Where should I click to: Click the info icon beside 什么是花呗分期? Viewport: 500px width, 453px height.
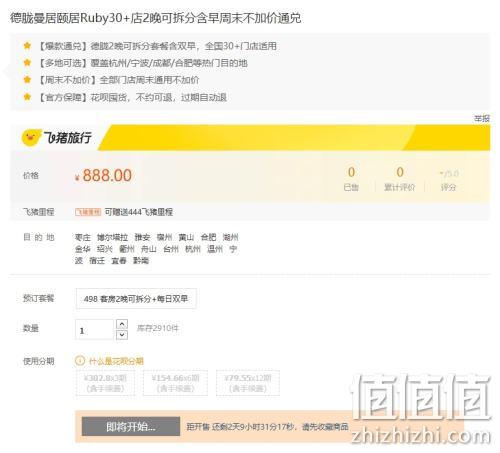pos(80,361)
